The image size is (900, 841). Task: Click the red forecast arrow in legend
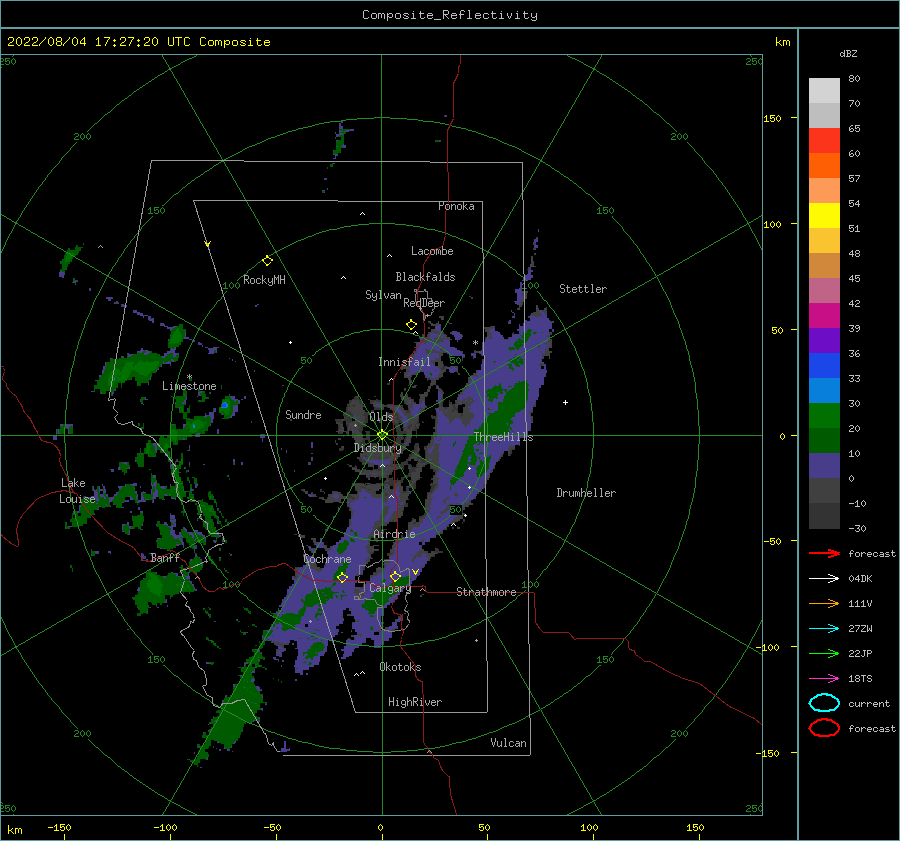point(824,553)
